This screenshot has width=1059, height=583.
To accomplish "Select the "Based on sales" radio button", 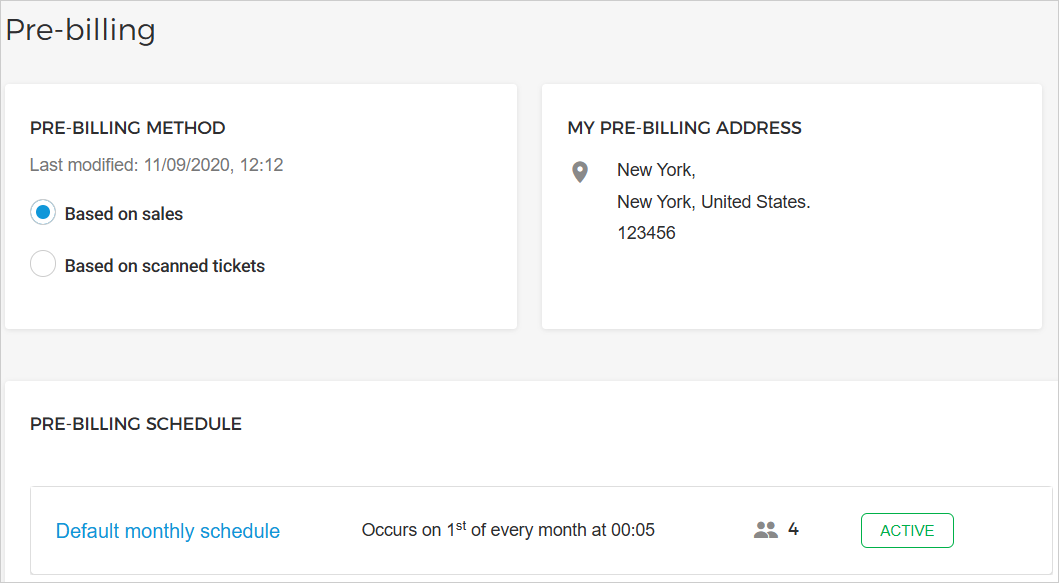I will tap(43, 213).
